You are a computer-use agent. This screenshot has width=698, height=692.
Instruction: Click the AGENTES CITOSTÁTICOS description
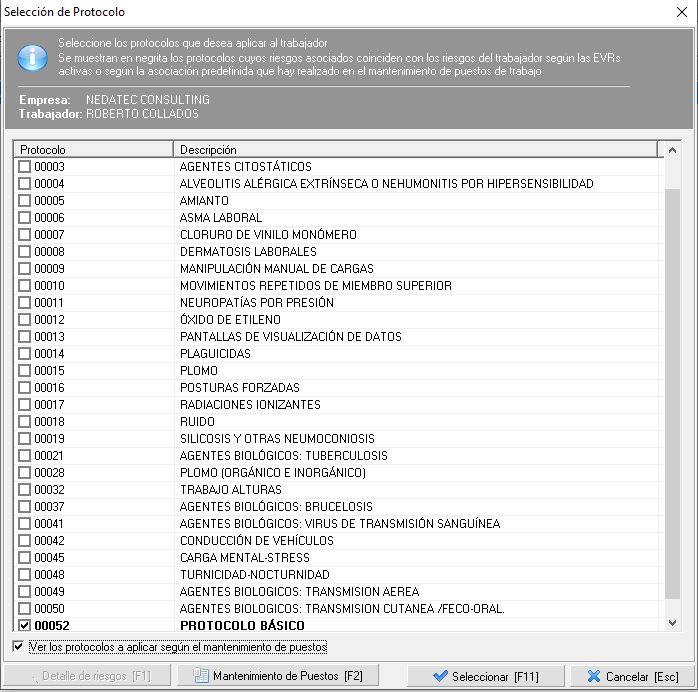point(245,166)
